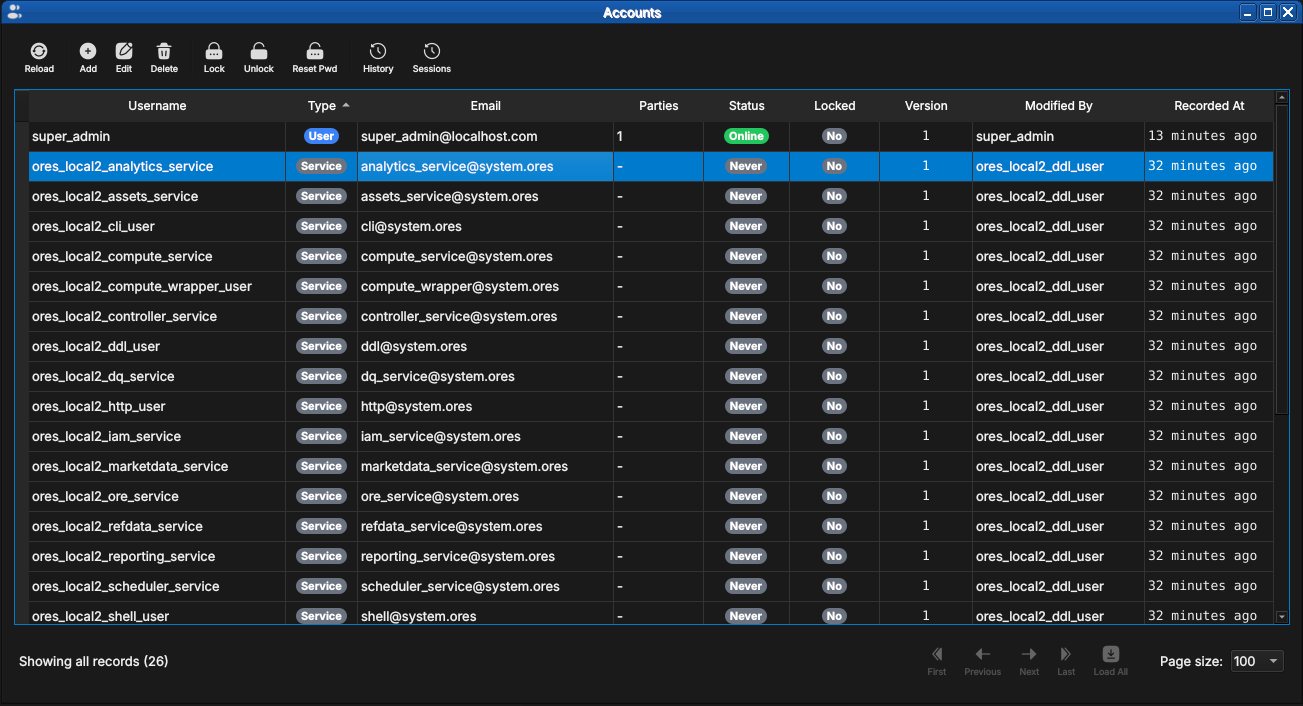Select ores_local2_analytics_service row
This screenshot has height=706, width=1303.
(x=651, y=166)
